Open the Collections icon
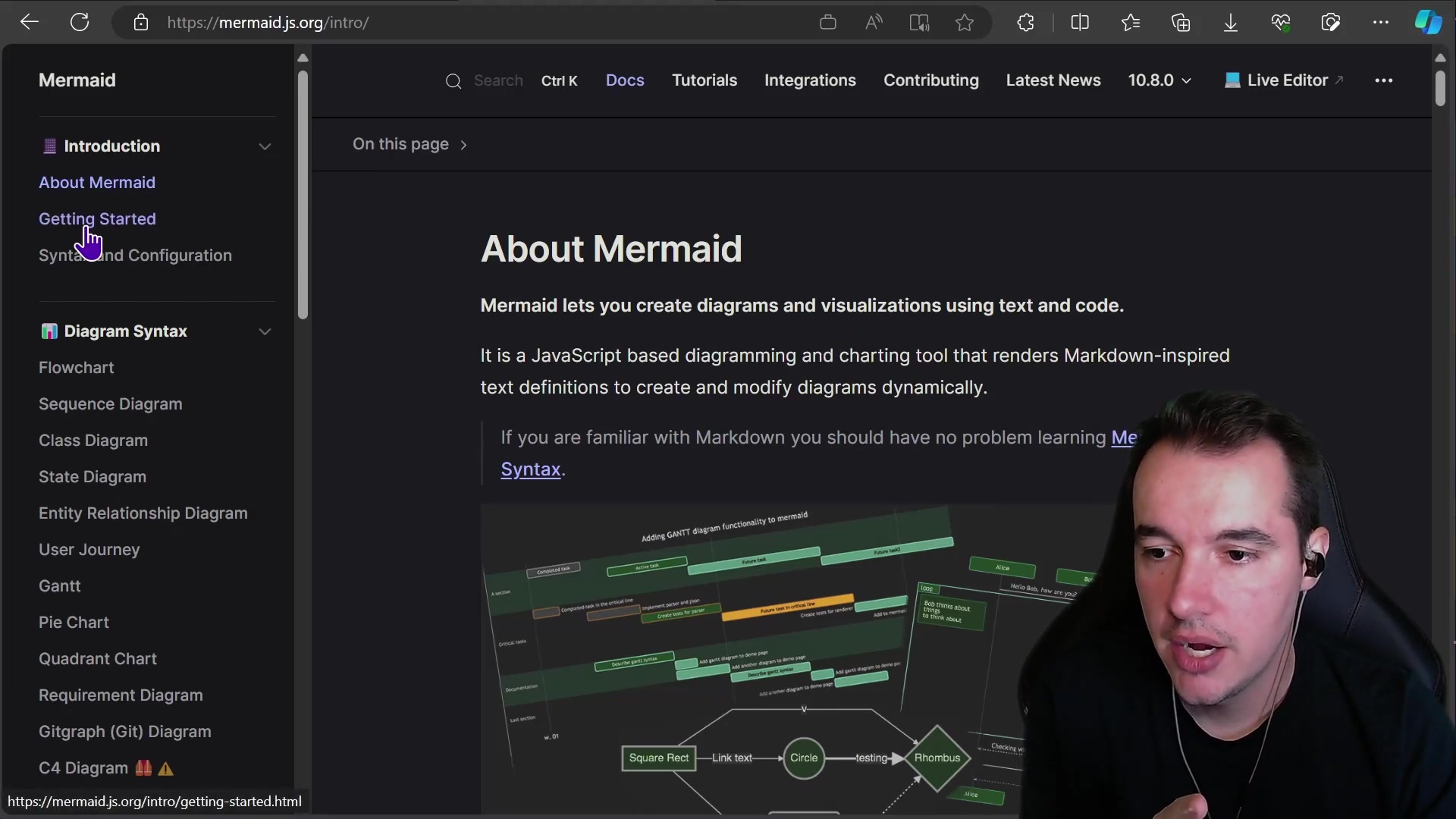The image size is (1456, 819). point(1181,23)
